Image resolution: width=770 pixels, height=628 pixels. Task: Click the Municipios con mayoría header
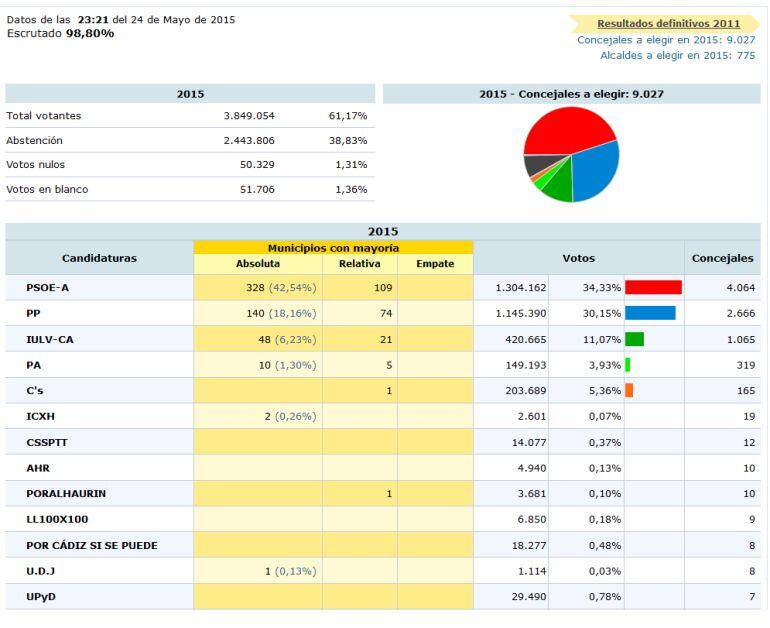[x=333, y=247]
